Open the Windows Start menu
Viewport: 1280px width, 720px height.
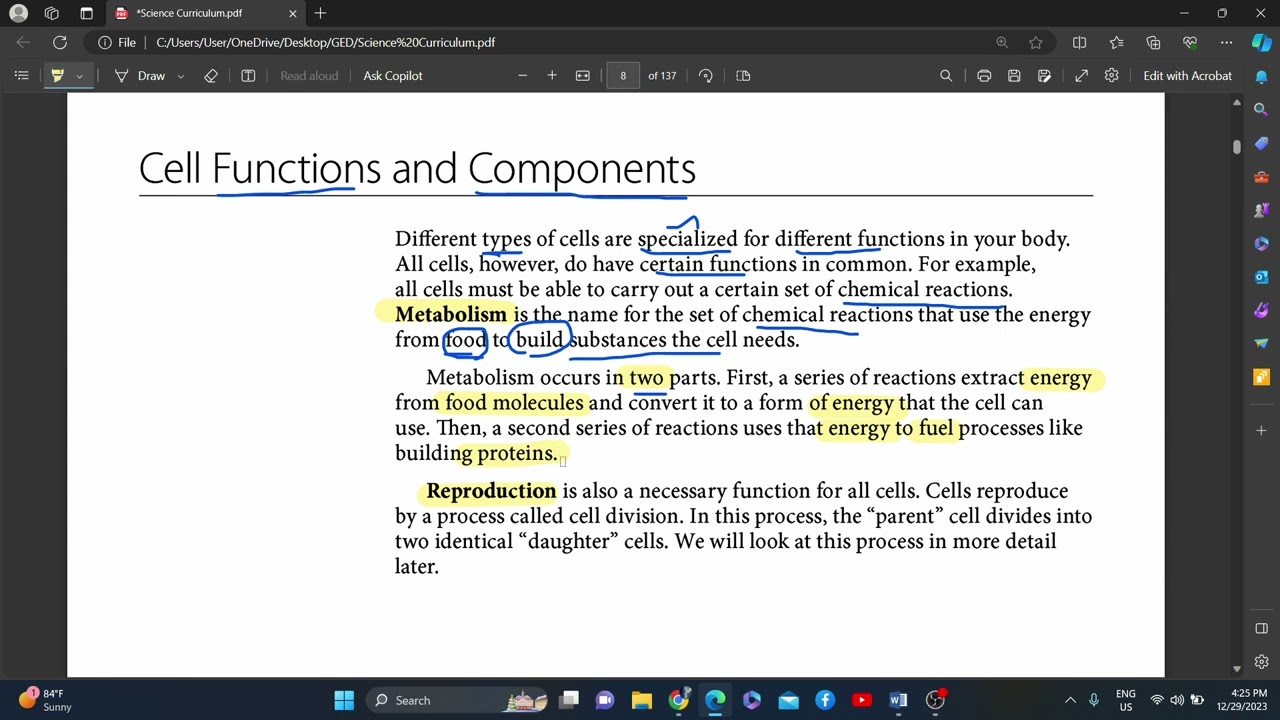point(344,700)
